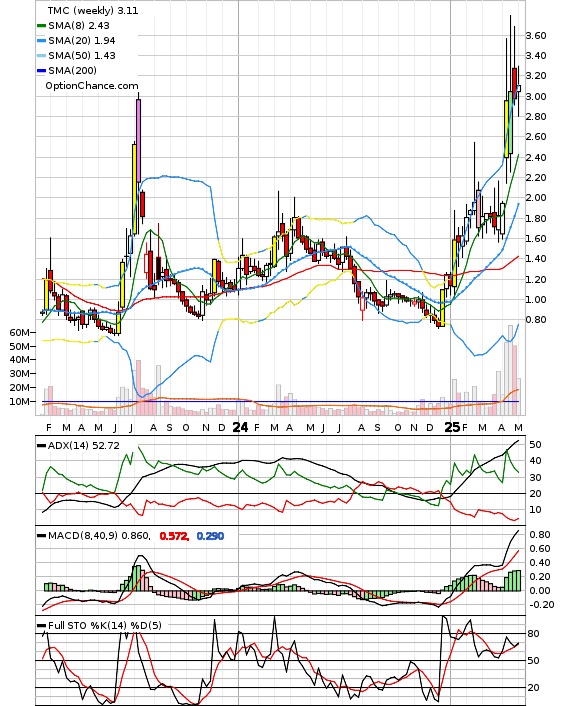Click the black Full STO legend line marker
The image size is (566, 706).
pyautogui.click(x=41, y=625)
